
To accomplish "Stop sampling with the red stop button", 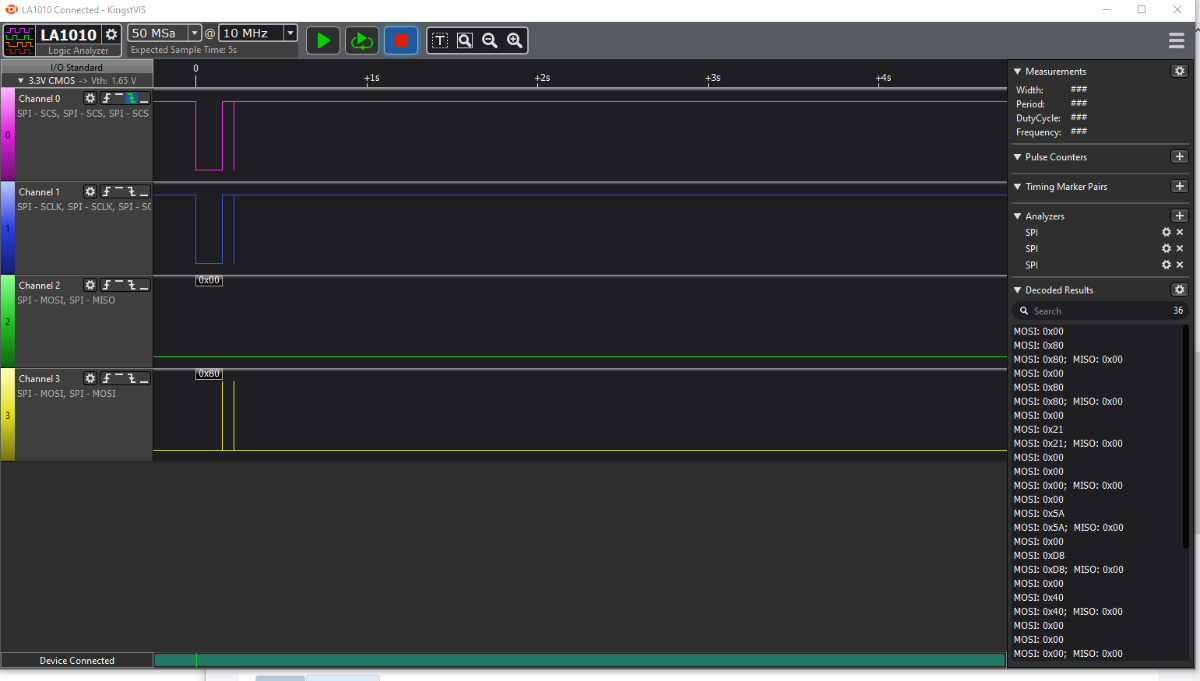I will click(x=401, y=40).
